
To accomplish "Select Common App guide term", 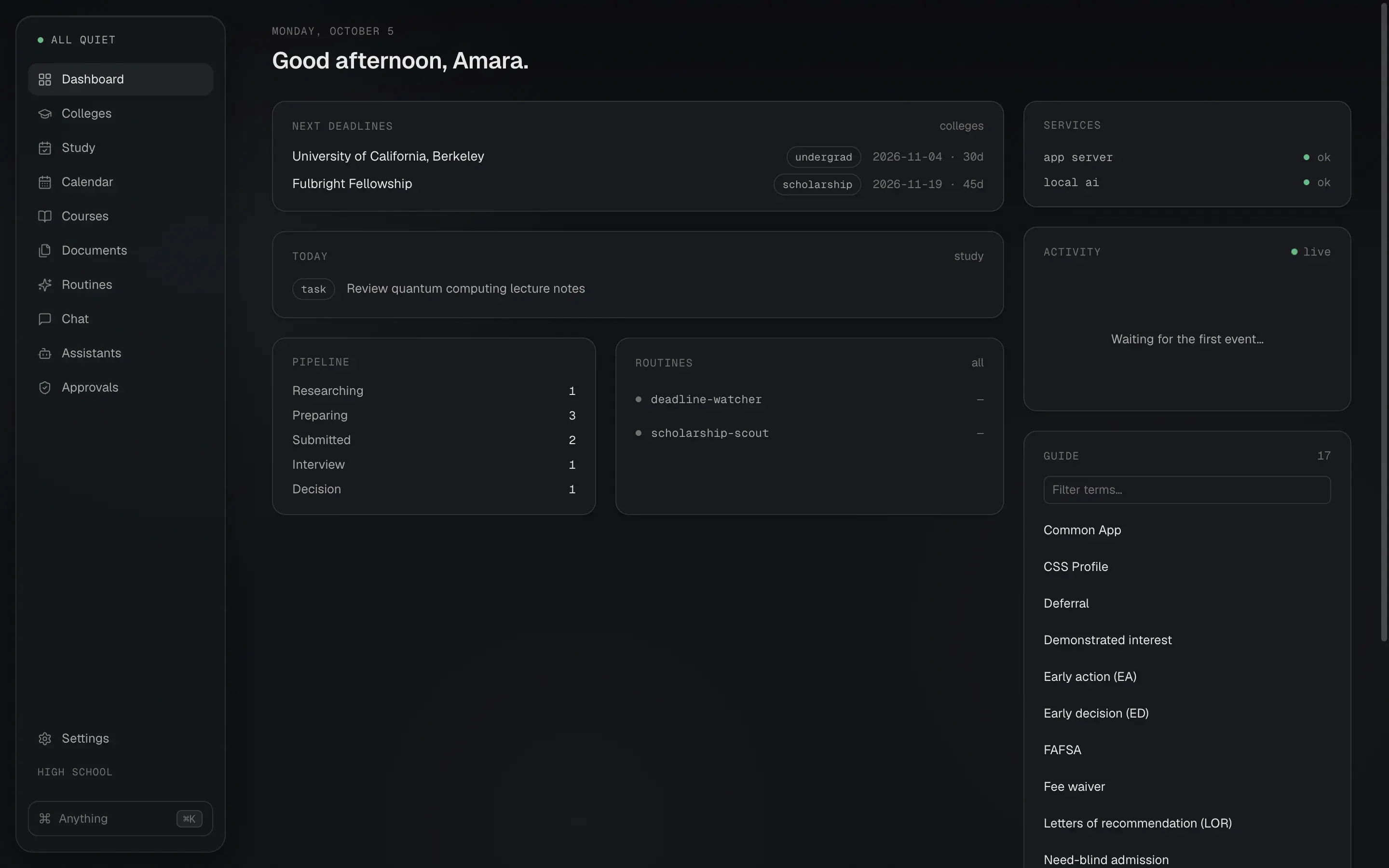I will coord(1082,530).
